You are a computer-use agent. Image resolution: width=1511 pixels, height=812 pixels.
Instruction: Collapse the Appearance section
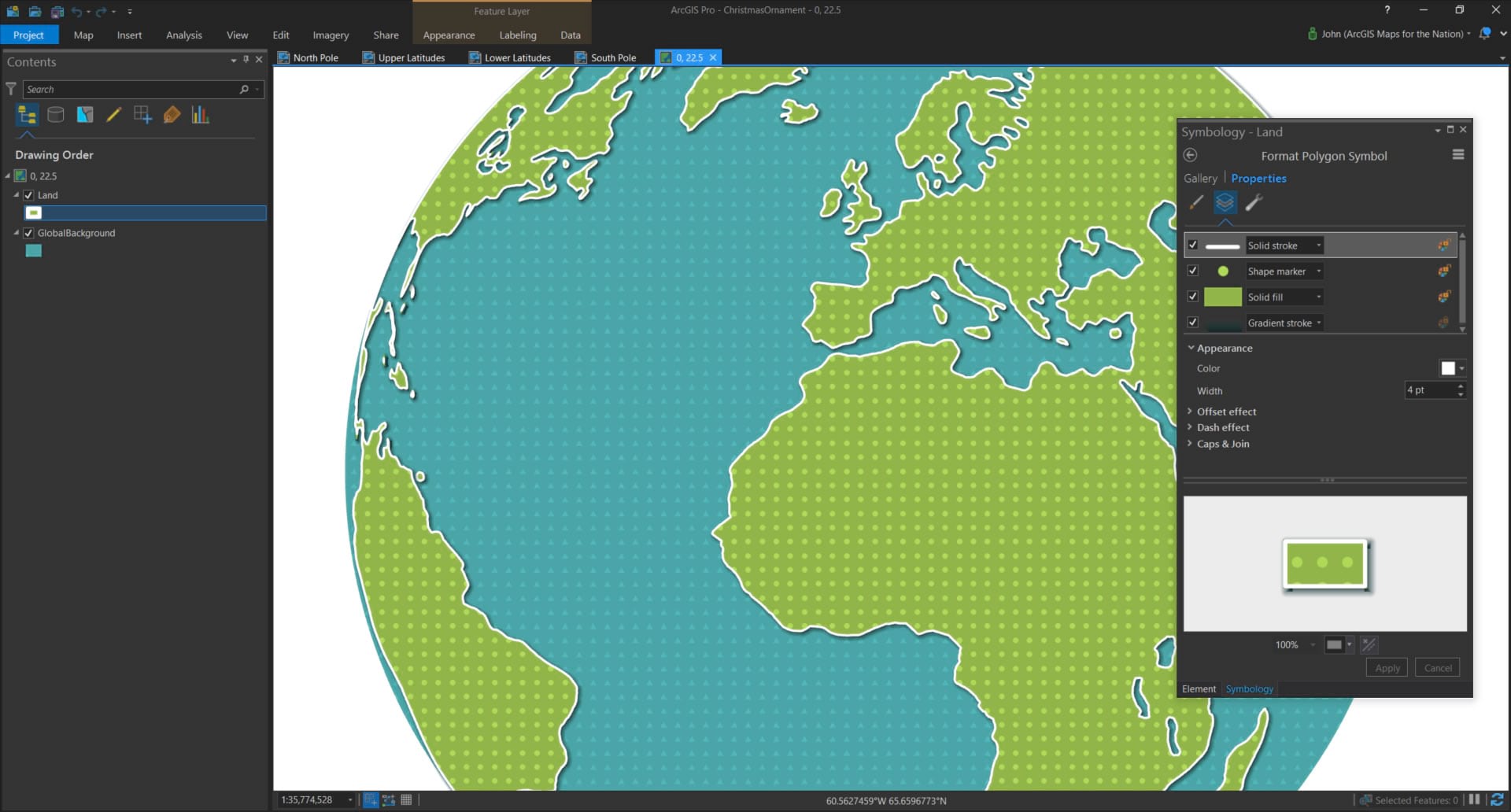pos(1191,348)
